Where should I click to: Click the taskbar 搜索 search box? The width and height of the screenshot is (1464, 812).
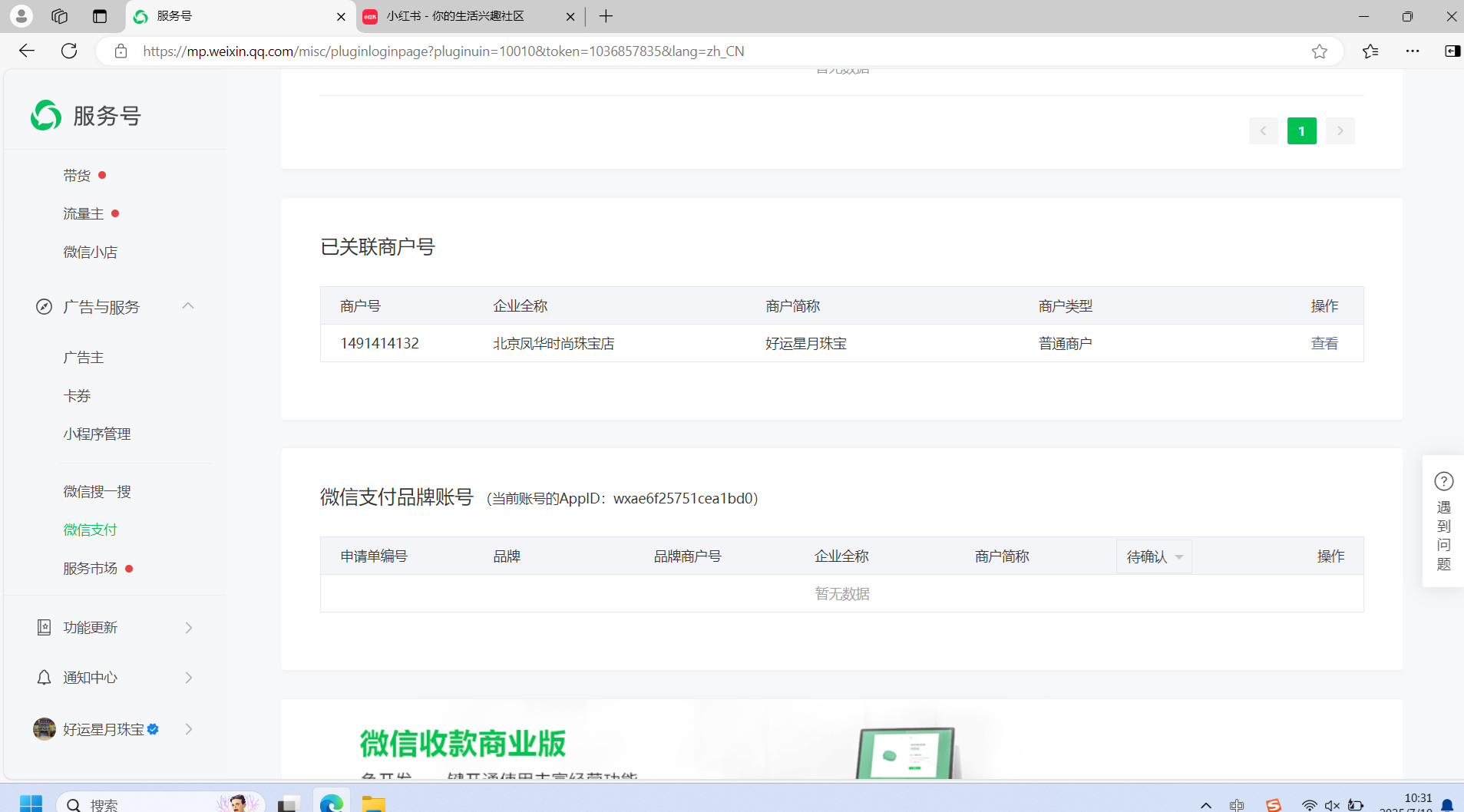tap(161, 803)
